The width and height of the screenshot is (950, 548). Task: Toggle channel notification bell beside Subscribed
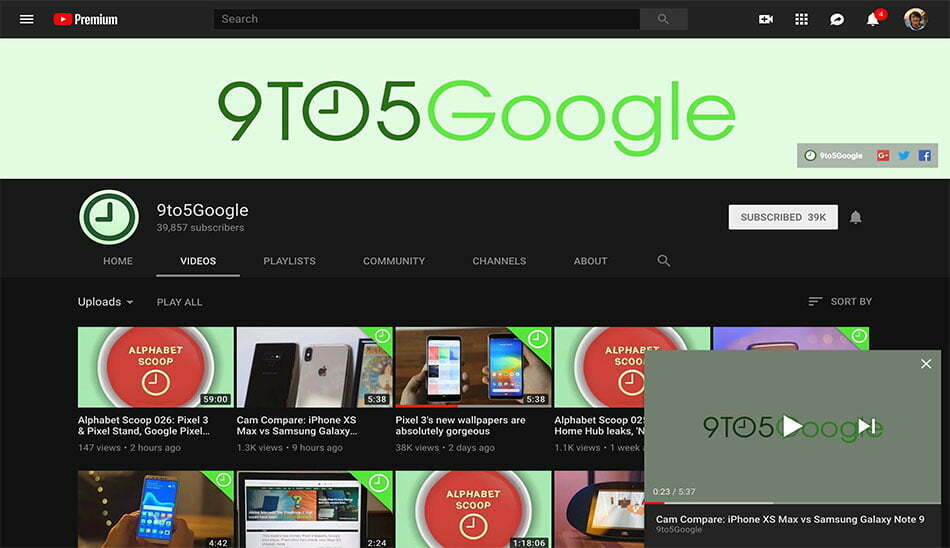tap(855, 217)
